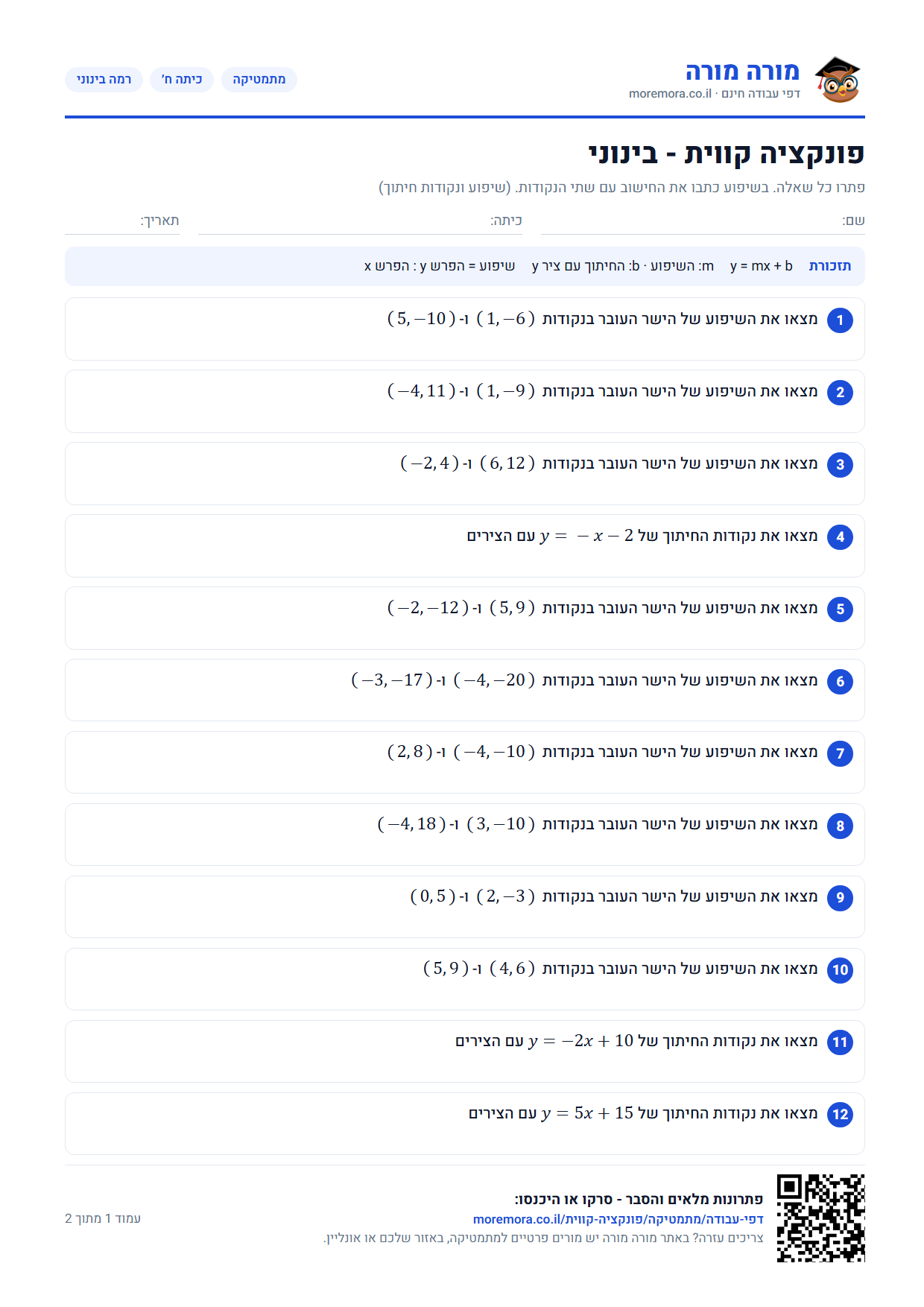Screen dimensions: 924x1307
Task: Click the blue number 3 badge
Action: pos(840,465)
